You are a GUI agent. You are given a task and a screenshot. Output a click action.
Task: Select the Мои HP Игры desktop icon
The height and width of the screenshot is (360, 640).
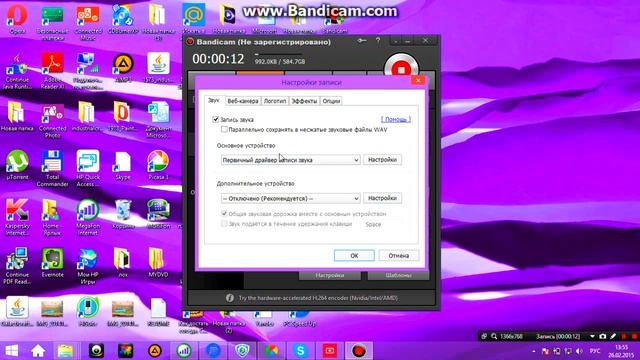[88, 266]
